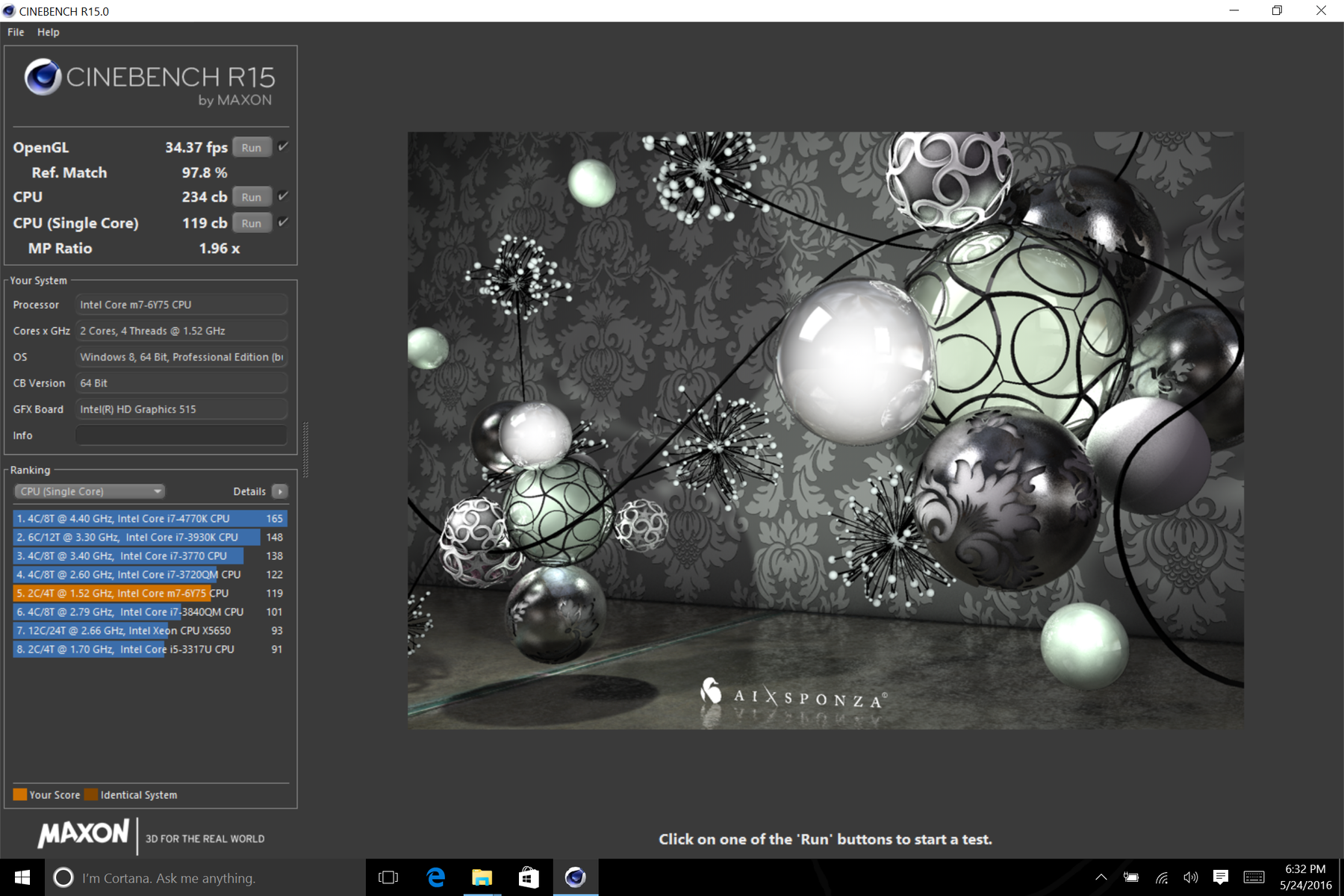
Task: Select ranking row 7 Xeon X5650
Action: click(150, 630)
